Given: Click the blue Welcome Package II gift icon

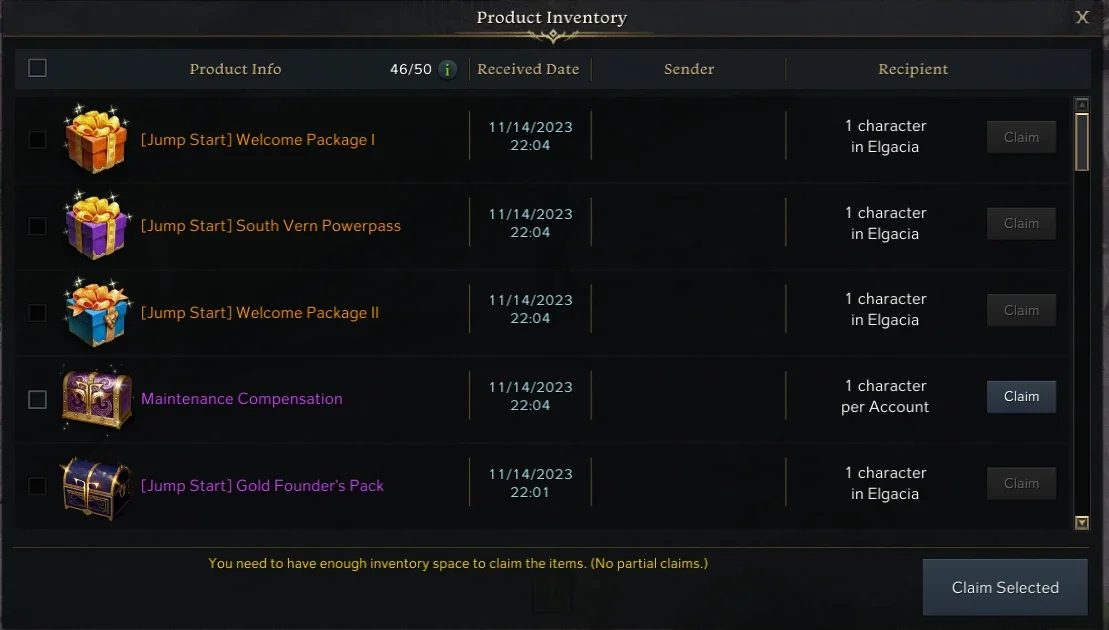Looking at the screenshot, I should click(96, 313).
